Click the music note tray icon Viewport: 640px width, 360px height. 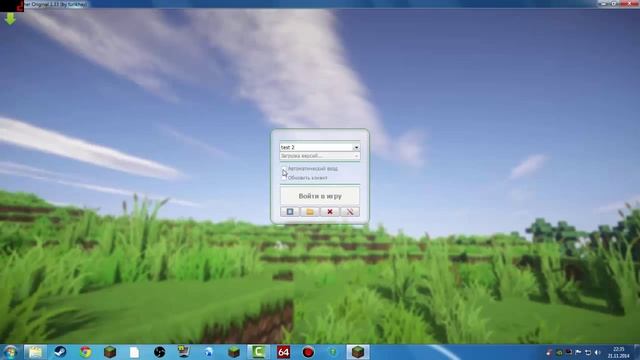pyautogui.click(x=549, y=352)
